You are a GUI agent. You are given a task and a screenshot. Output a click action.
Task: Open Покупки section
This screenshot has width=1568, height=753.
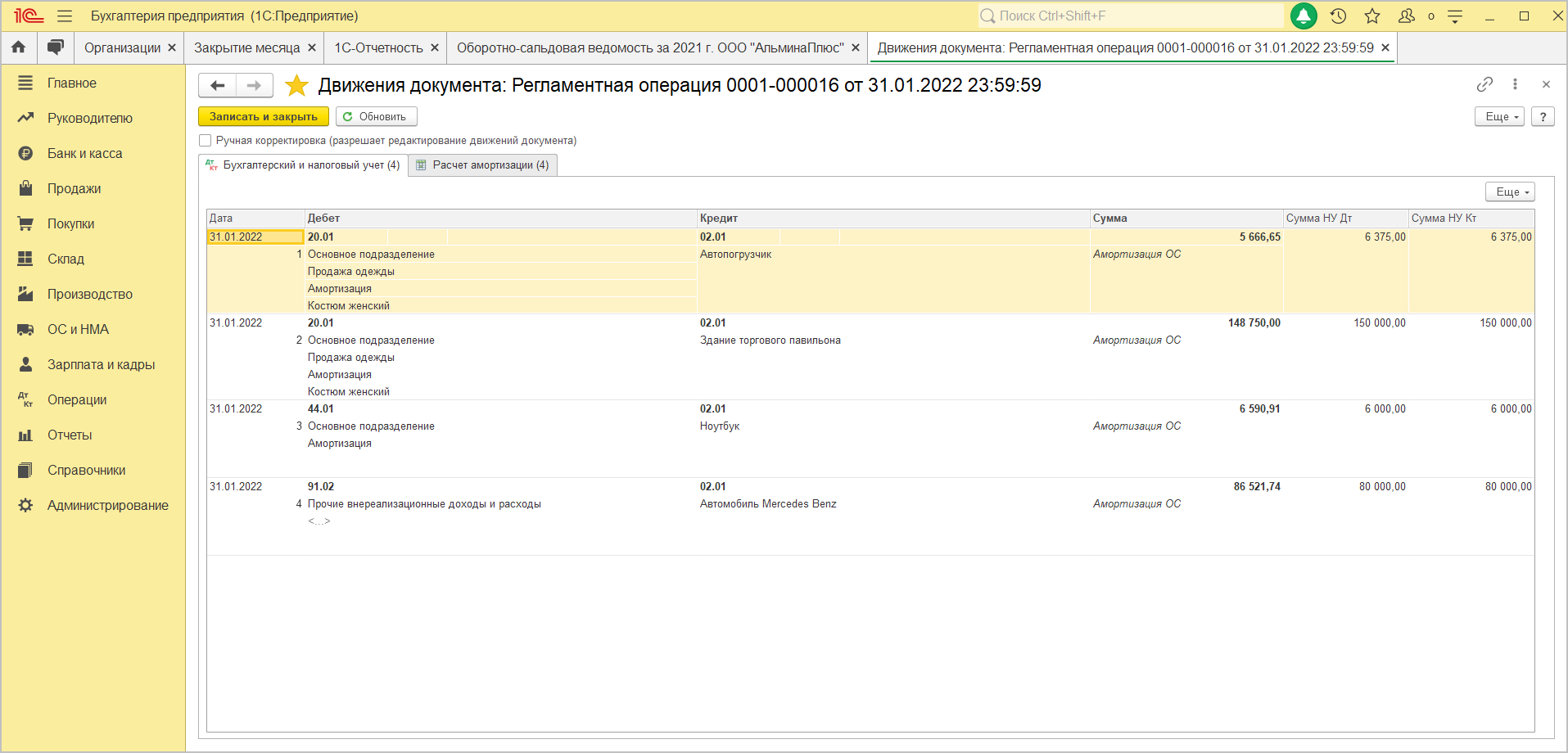[93, 223]
